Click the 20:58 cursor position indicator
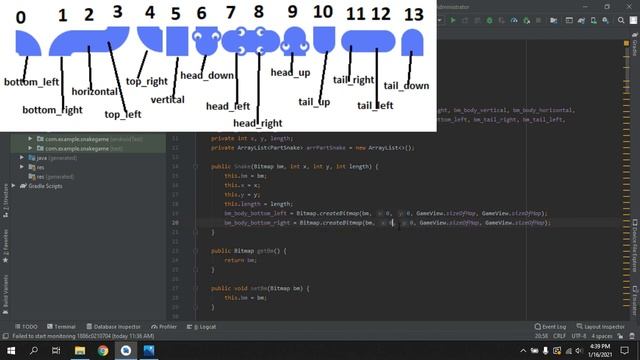This screenshot has width=640, height=360. pyautogui.click(x=541, y=336)
